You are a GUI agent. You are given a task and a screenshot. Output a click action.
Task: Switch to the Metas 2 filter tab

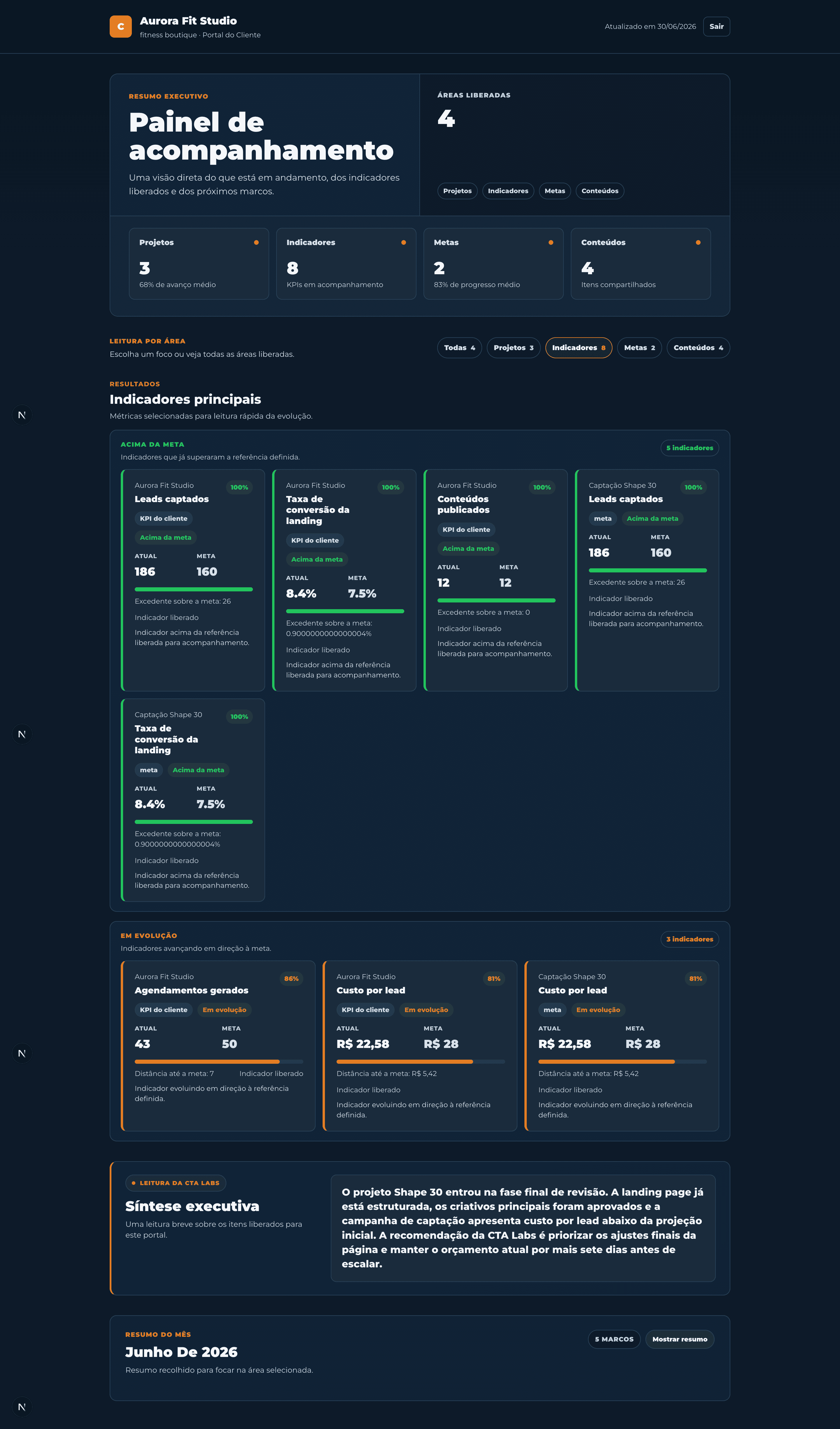(639, 347)
